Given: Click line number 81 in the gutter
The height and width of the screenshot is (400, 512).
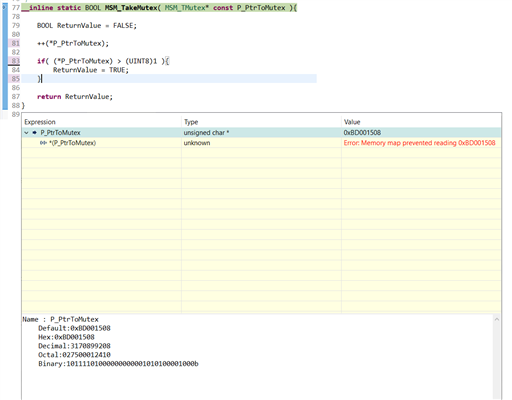Looking at the screenshot, I should (x=16, y=43).
